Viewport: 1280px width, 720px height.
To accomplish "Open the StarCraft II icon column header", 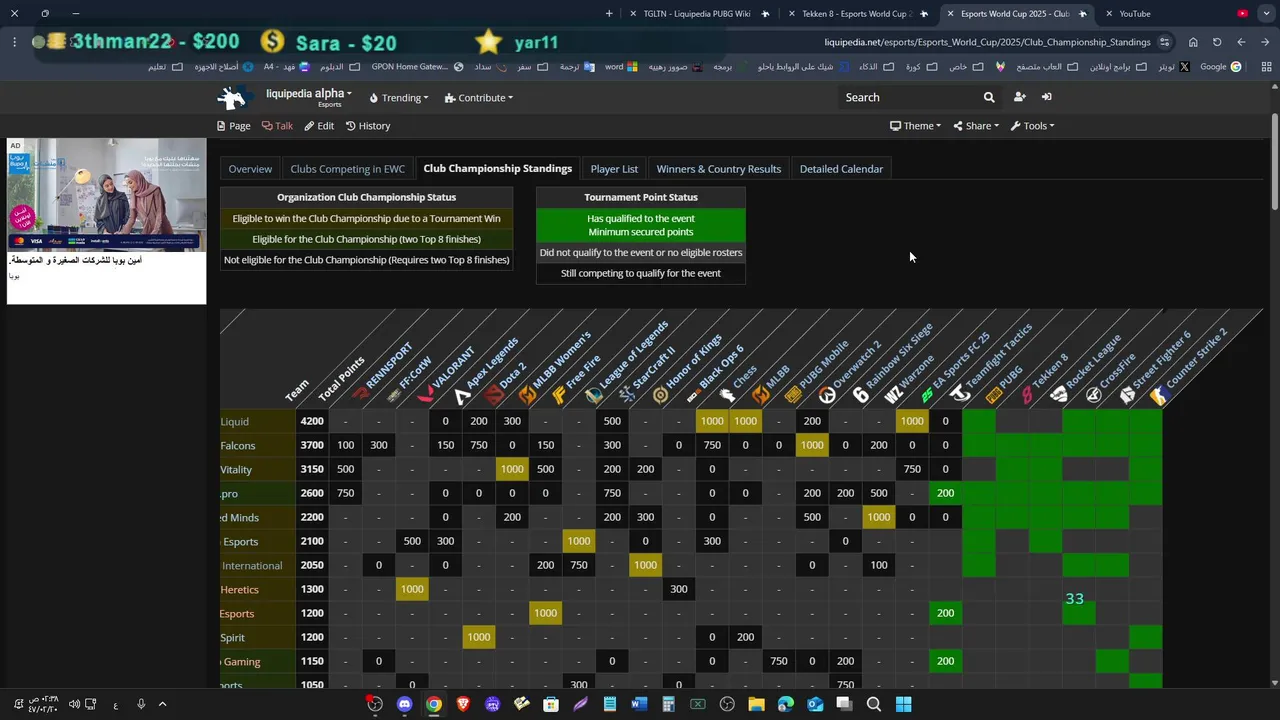I will click(x=627, y=395).
